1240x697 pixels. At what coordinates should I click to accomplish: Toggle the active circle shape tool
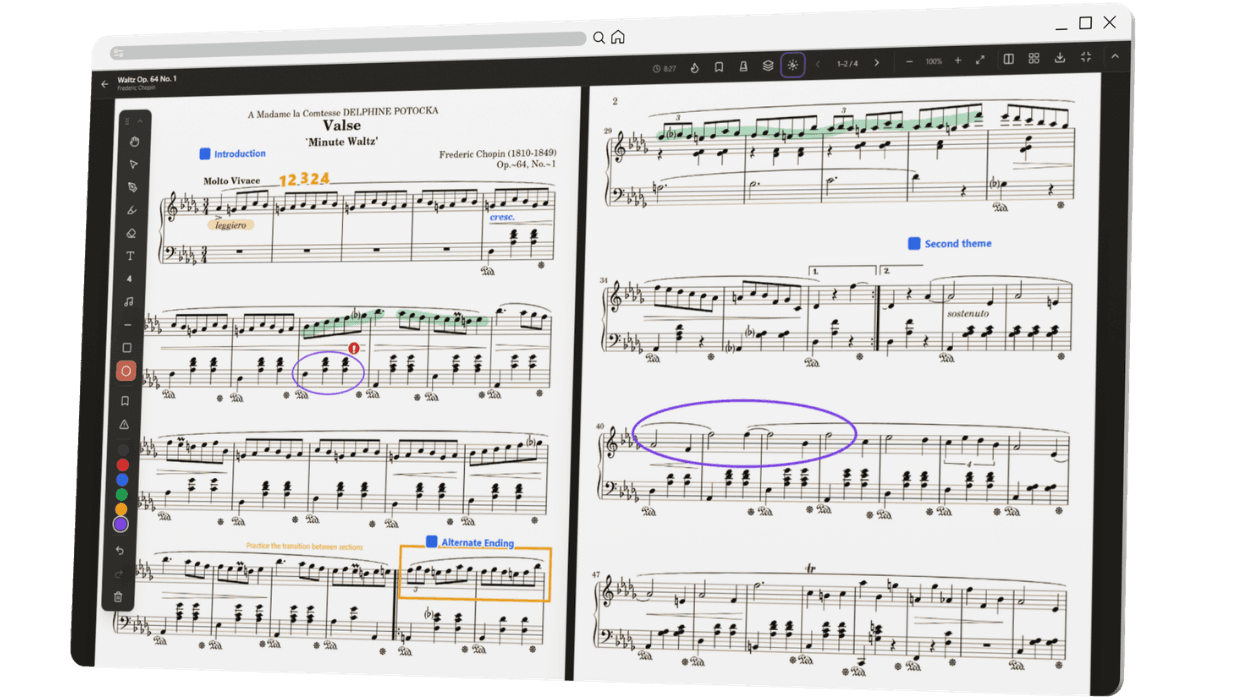(x=126, y=371)
